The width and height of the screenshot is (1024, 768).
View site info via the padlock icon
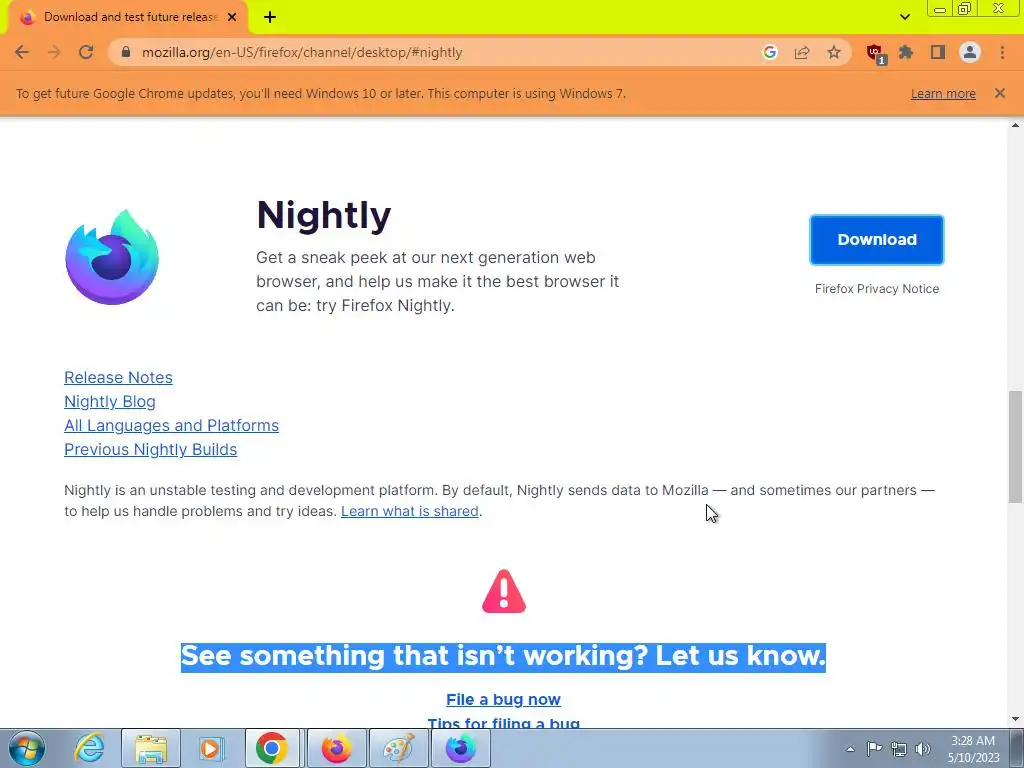click(126, 52)
